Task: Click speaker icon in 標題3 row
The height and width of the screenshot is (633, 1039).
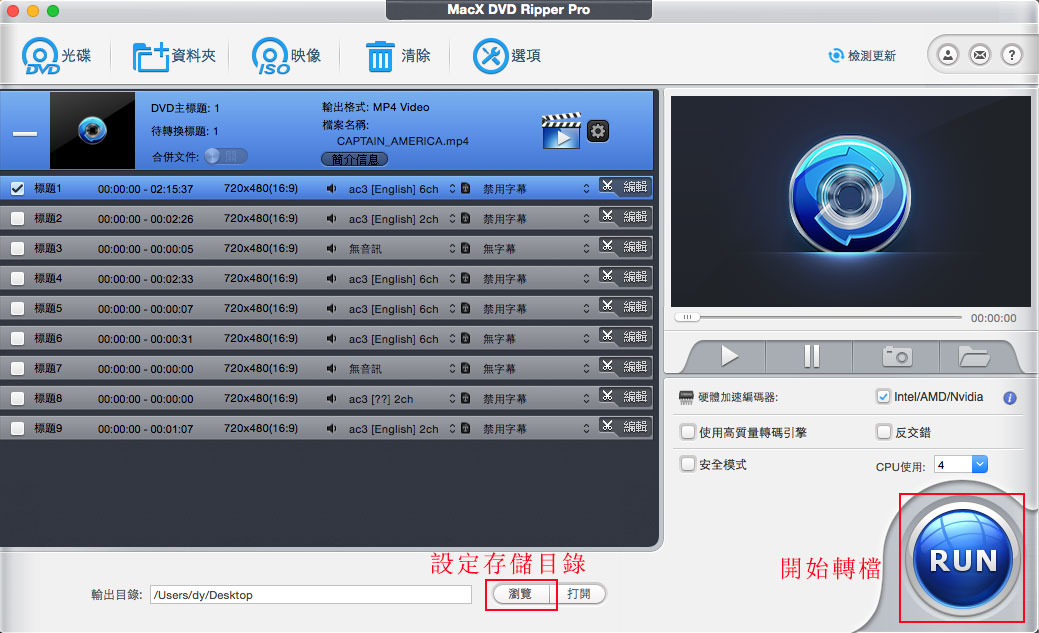Action: pyautogui.click(x=331, y=248)
